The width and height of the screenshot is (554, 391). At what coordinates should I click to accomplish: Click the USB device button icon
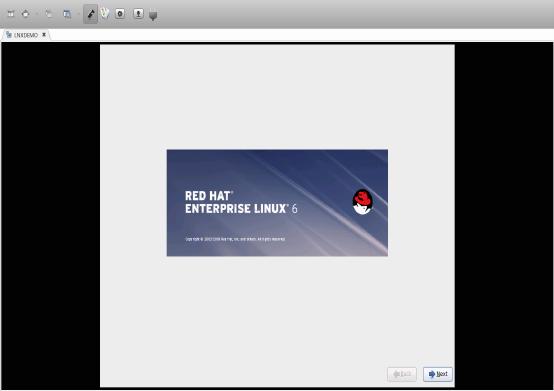[138, 14]
